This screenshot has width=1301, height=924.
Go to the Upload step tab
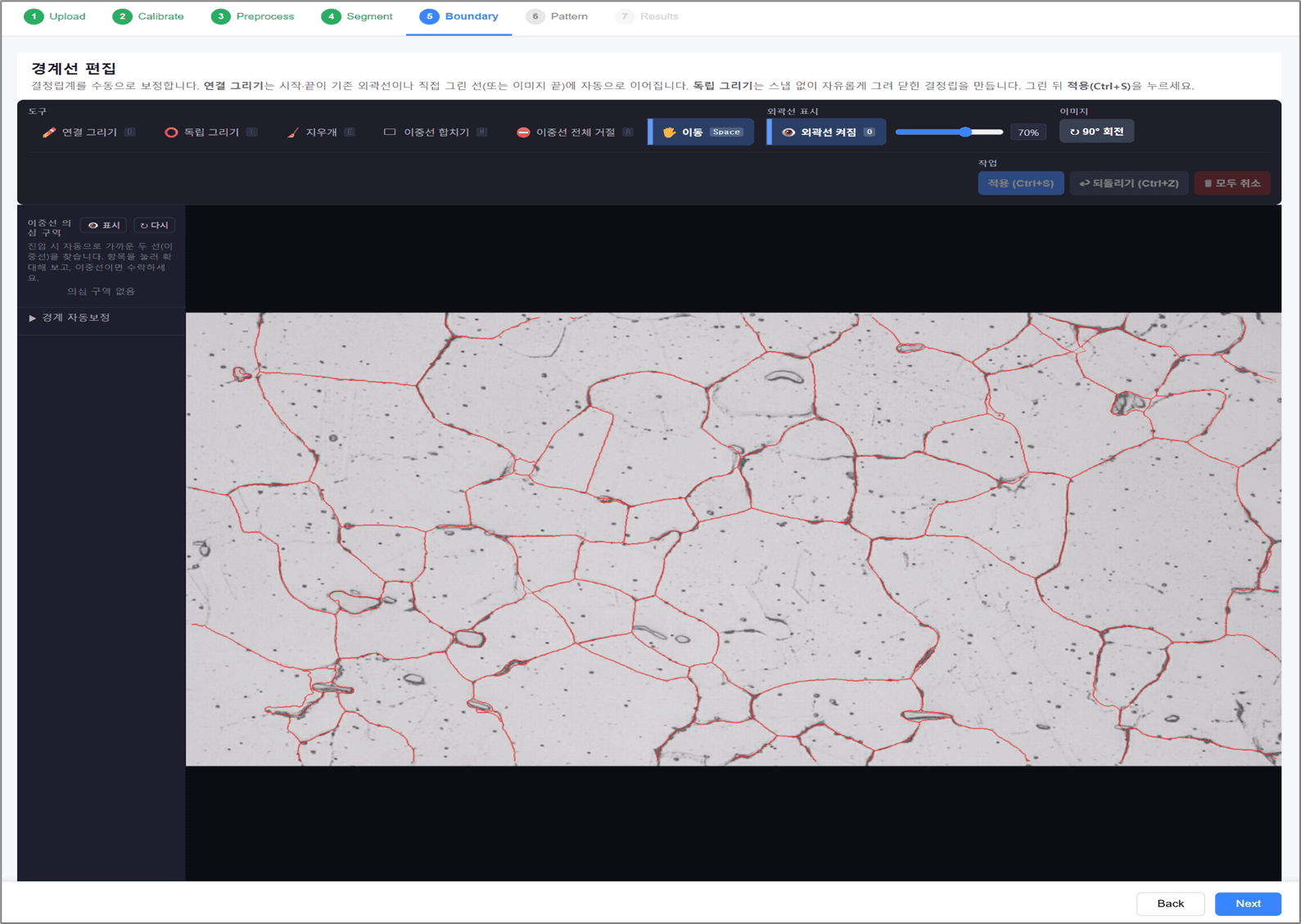coord(55,16)
